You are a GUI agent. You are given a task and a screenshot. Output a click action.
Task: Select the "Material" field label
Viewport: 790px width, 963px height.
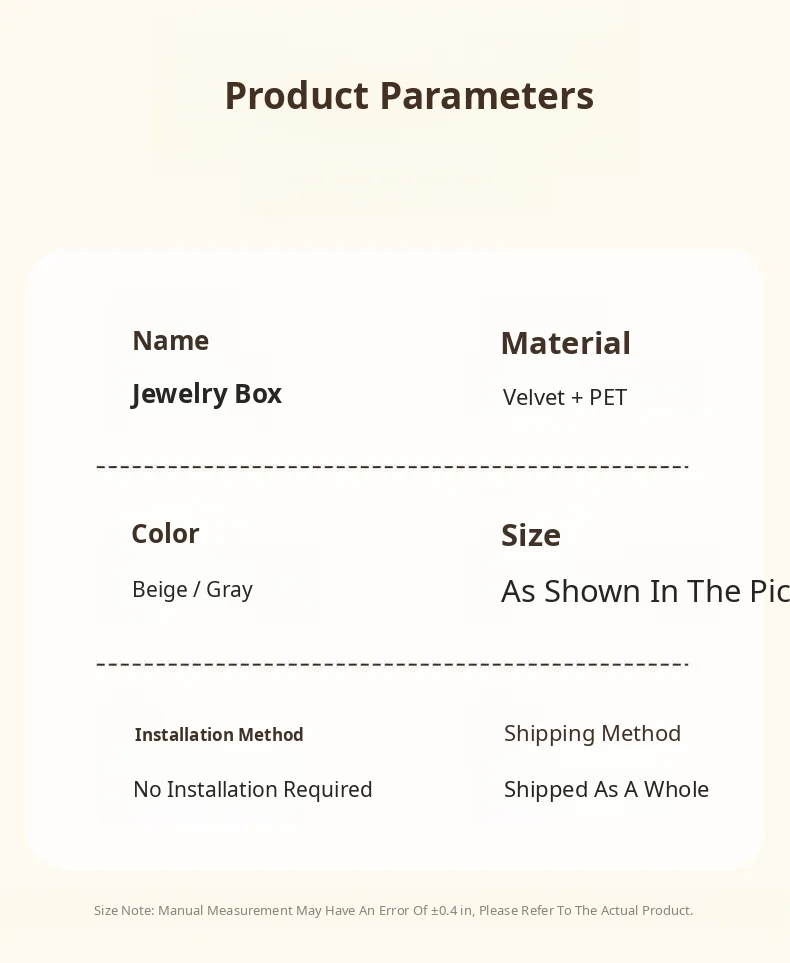click(565, 343)
